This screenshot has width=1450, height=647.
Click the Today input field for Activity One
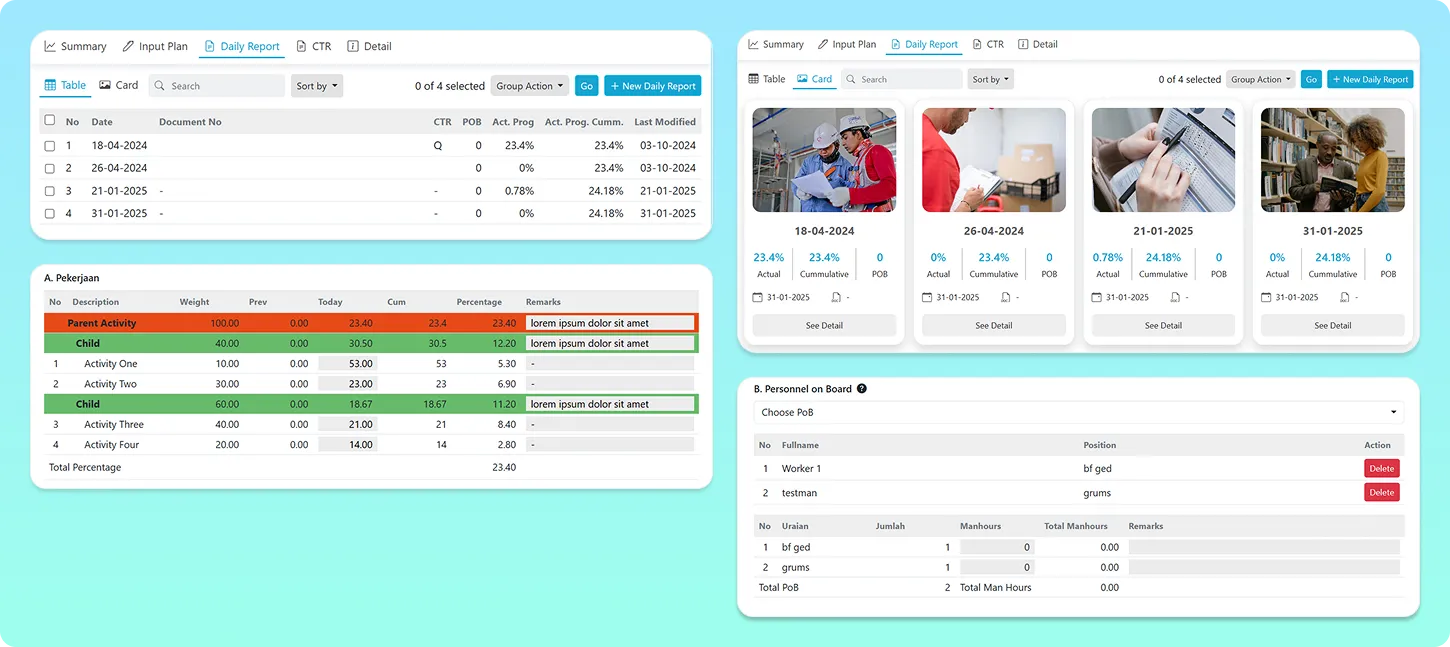(348, 364)
